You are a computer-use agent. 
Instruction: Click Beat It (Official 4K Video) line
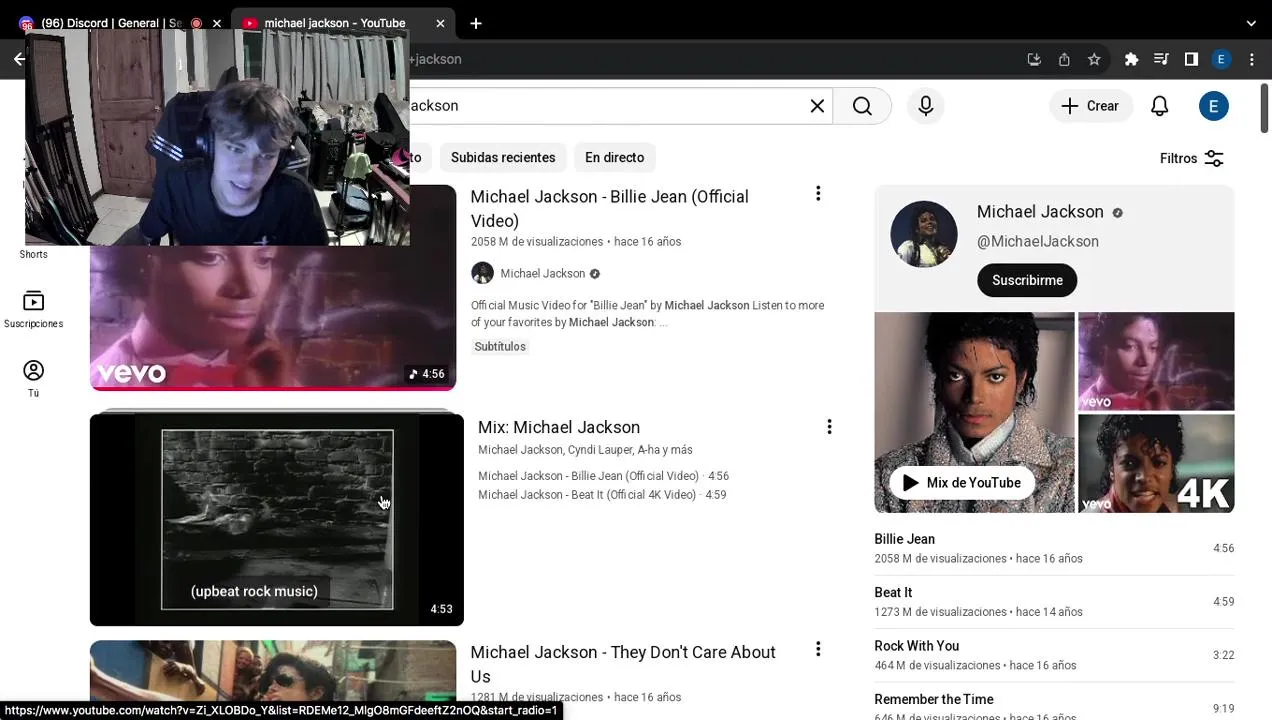(x=602, y=495)
